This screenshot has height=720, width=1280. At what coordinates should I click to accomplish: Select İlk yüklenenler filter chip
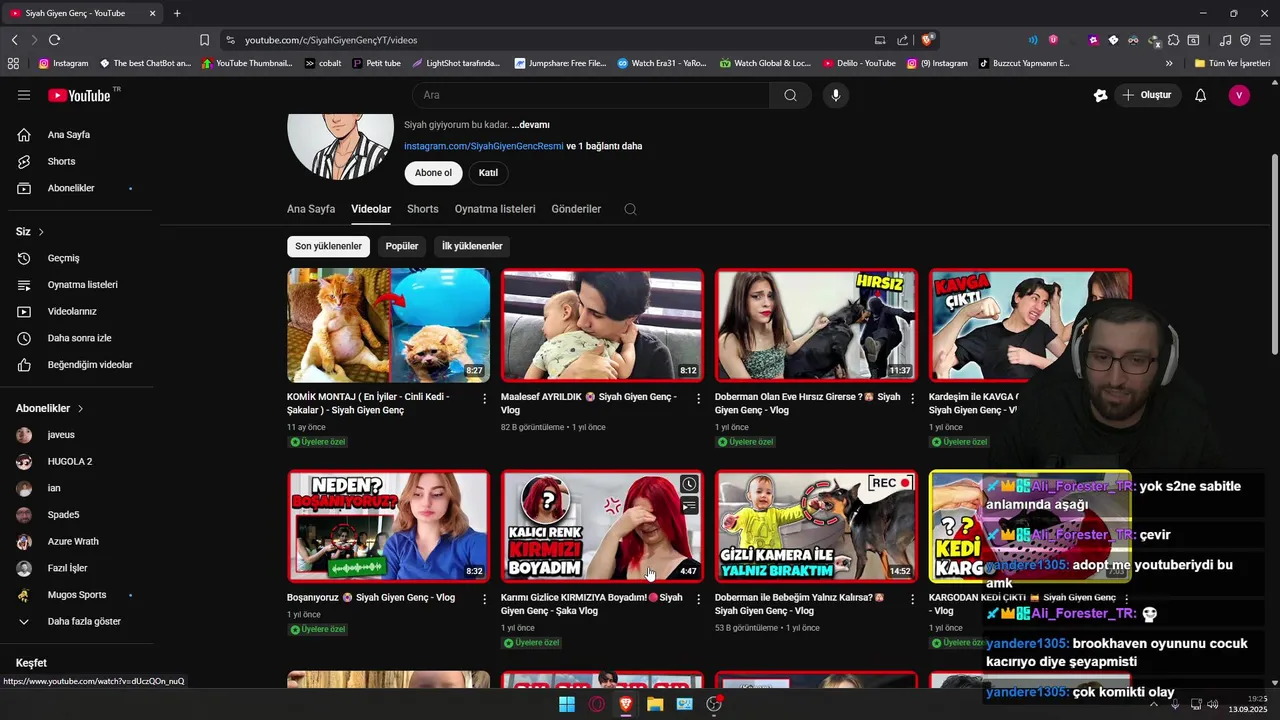coord(472,246)
